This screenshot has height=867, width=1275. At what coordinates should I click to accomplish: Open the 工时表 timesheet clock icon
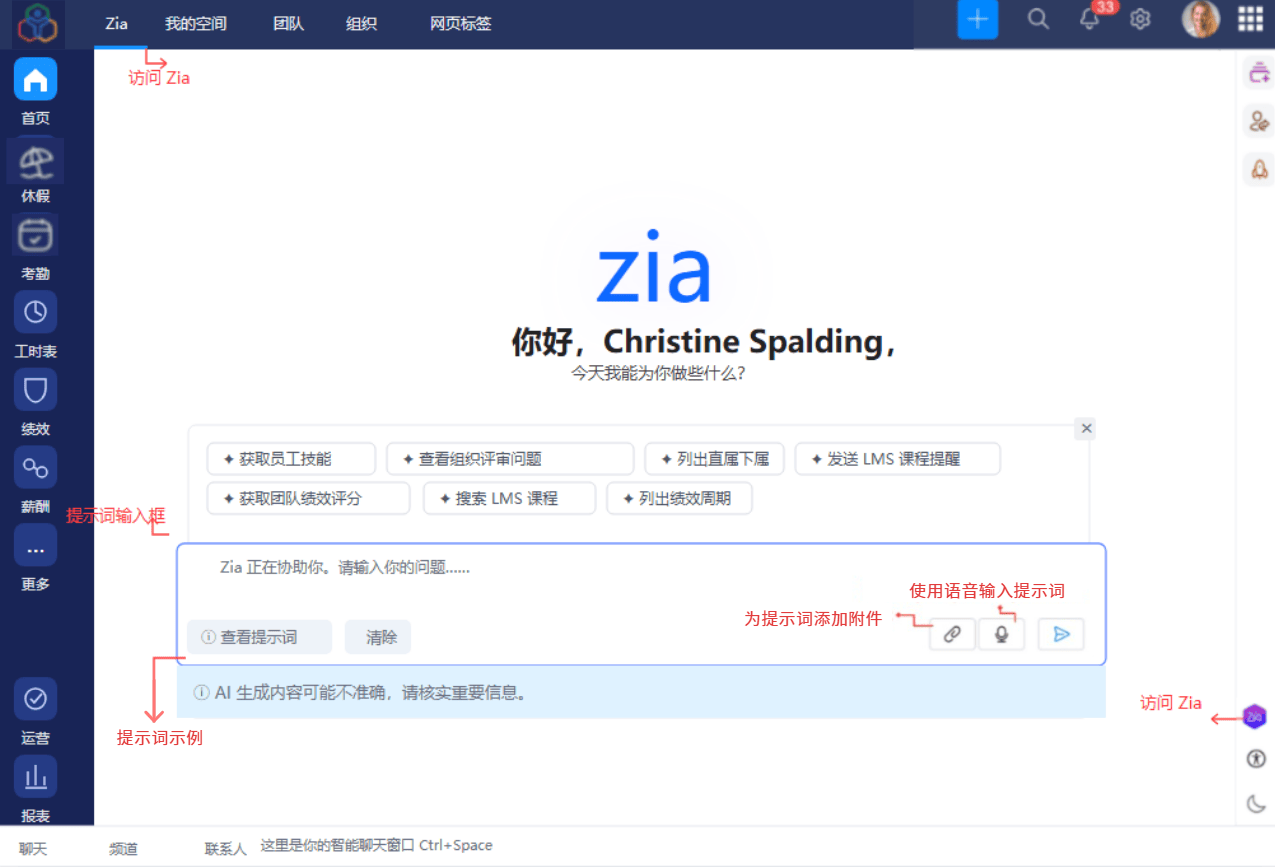(x=35, y=312)
